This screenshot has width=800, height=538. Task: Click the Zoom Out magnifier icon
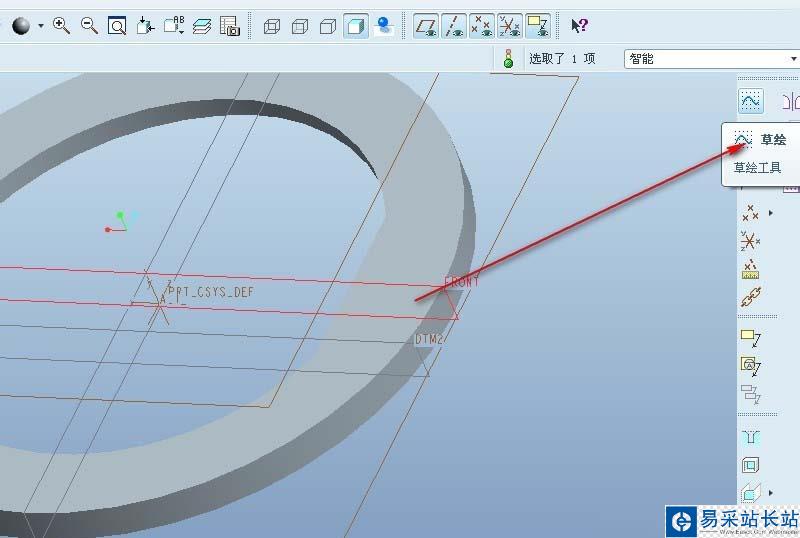tap(90, 26)
